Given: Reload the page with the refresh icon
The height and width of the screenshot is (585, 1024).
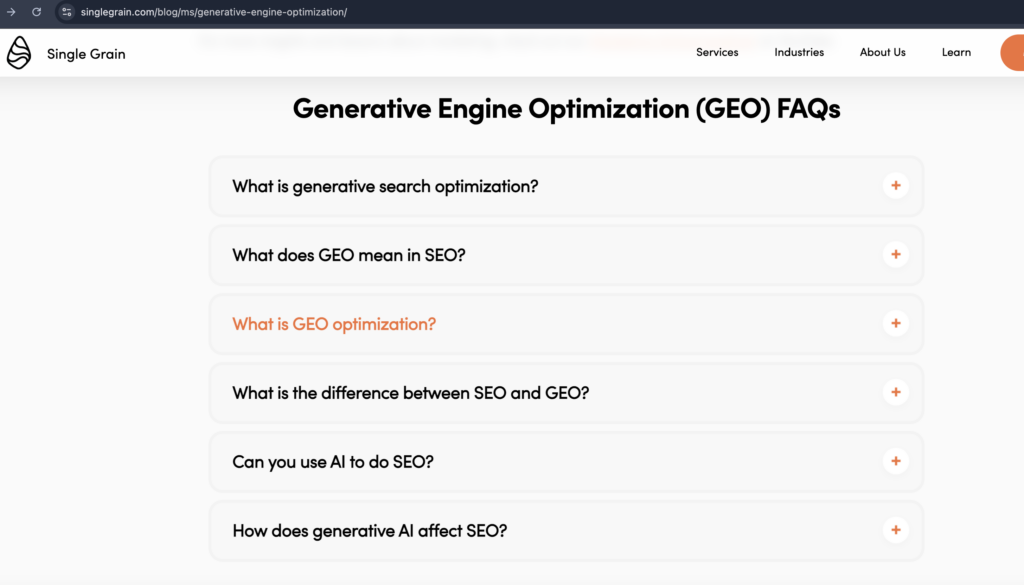Looking at the screenshot, I should [37, 12].
